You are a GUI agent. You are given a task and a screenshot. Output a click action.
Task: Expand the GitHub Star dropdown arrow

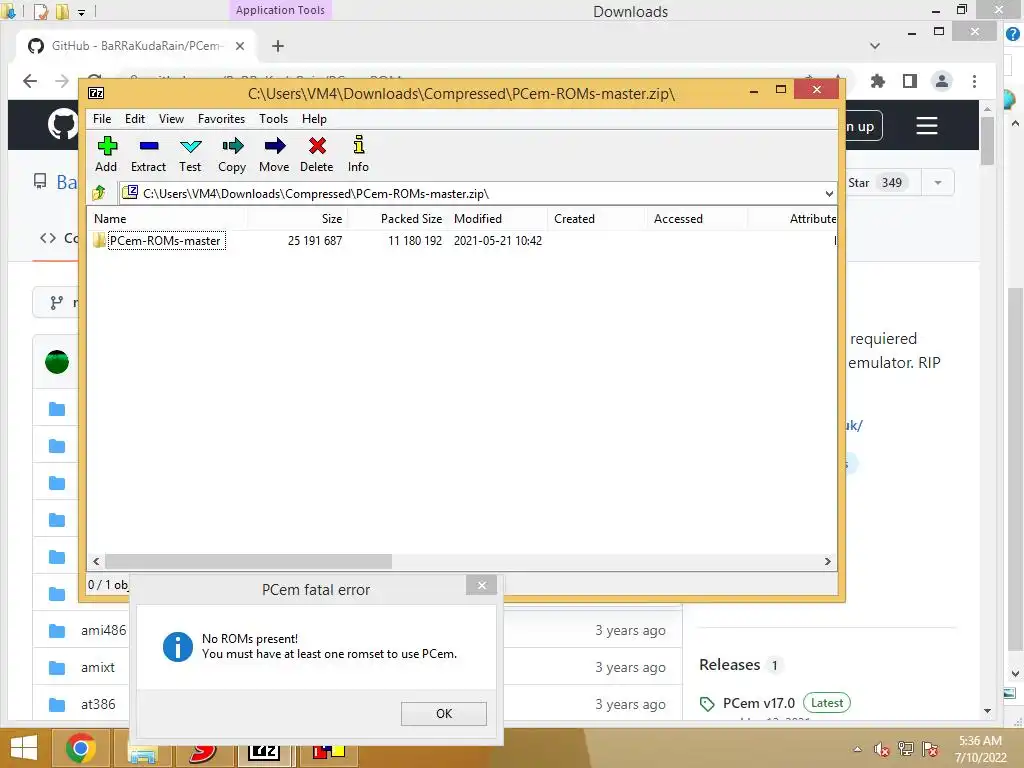(938, 183)
